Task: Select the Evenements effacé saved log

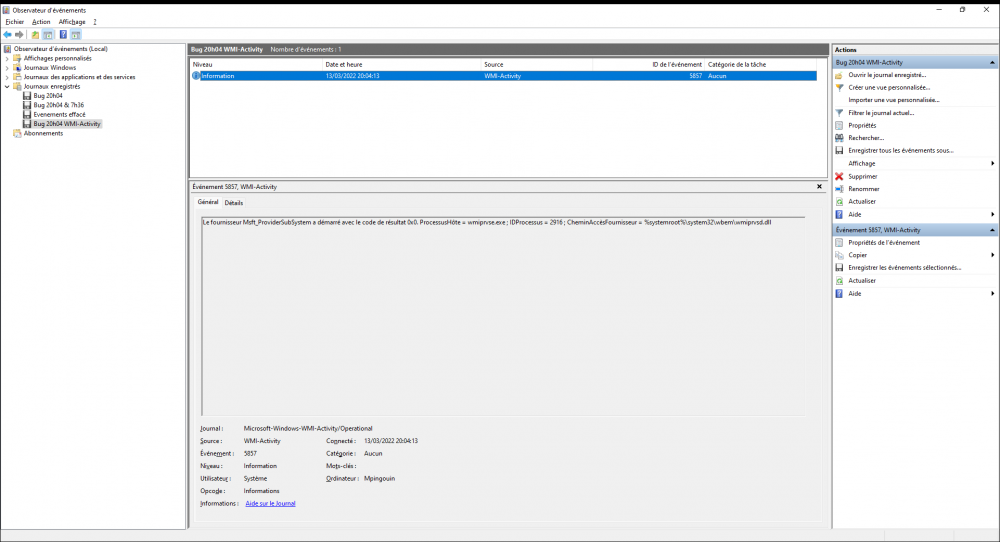Action: click(x=59, y=115)
